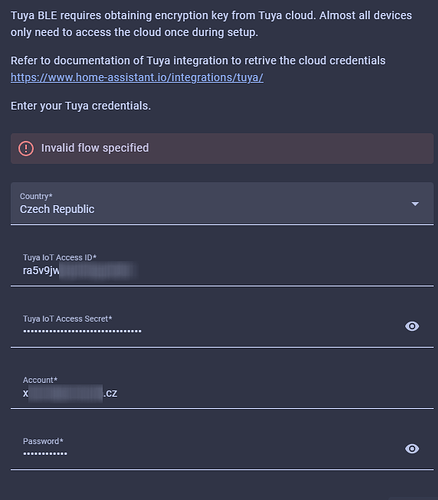Screen dimensions: 438x500
Task: Expand the Country dropdown arrow
Action: 415,204
